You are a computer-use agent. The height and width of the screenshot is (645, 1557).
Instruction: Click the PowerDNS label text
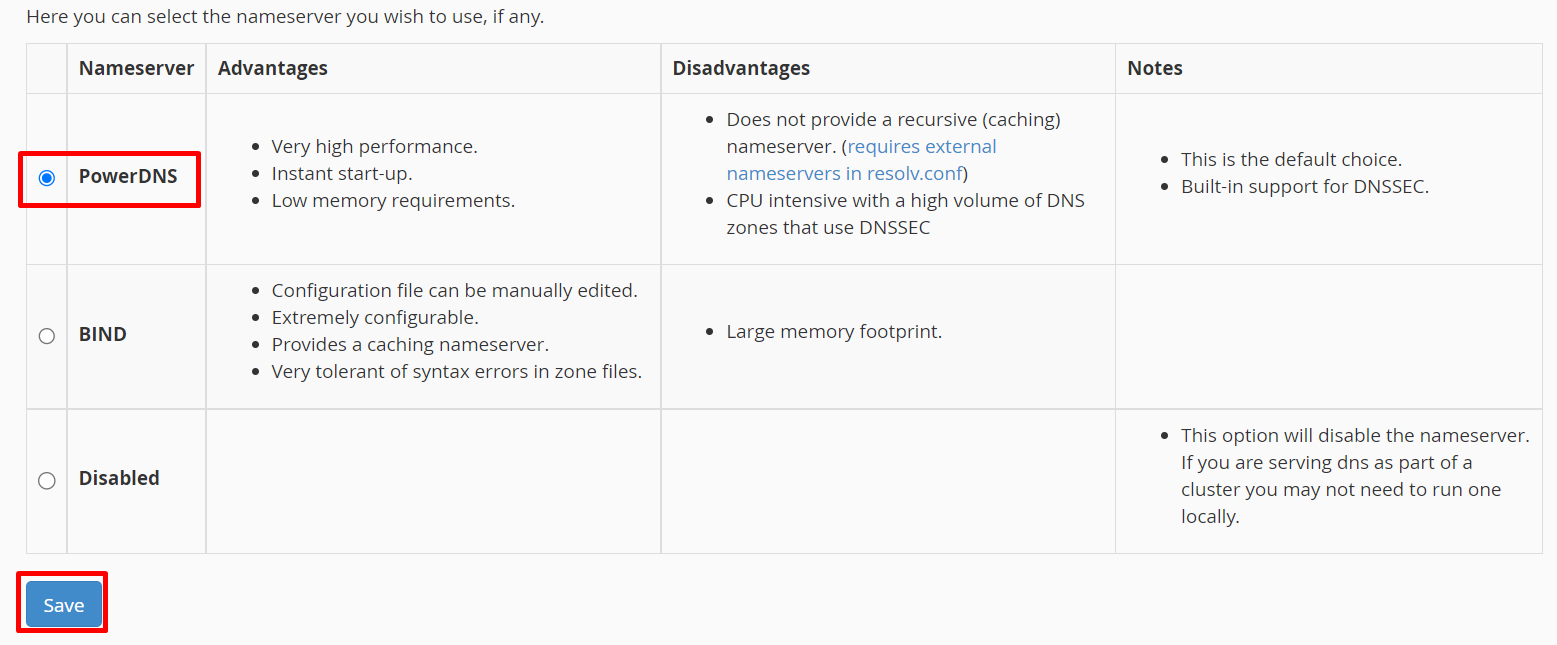click(x=128, y=177)
